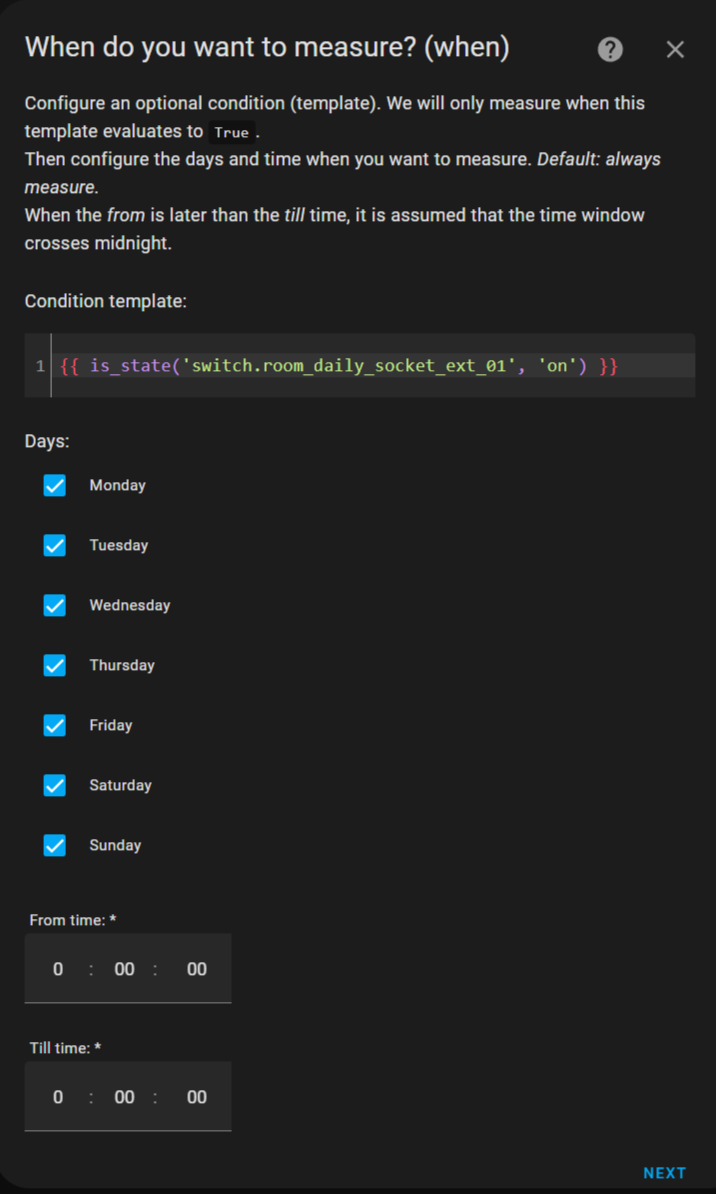Toggle the Friday checkbox off
Image resolution: width=716 pixels, height=1194 pixels.
(x=55, y=725)
